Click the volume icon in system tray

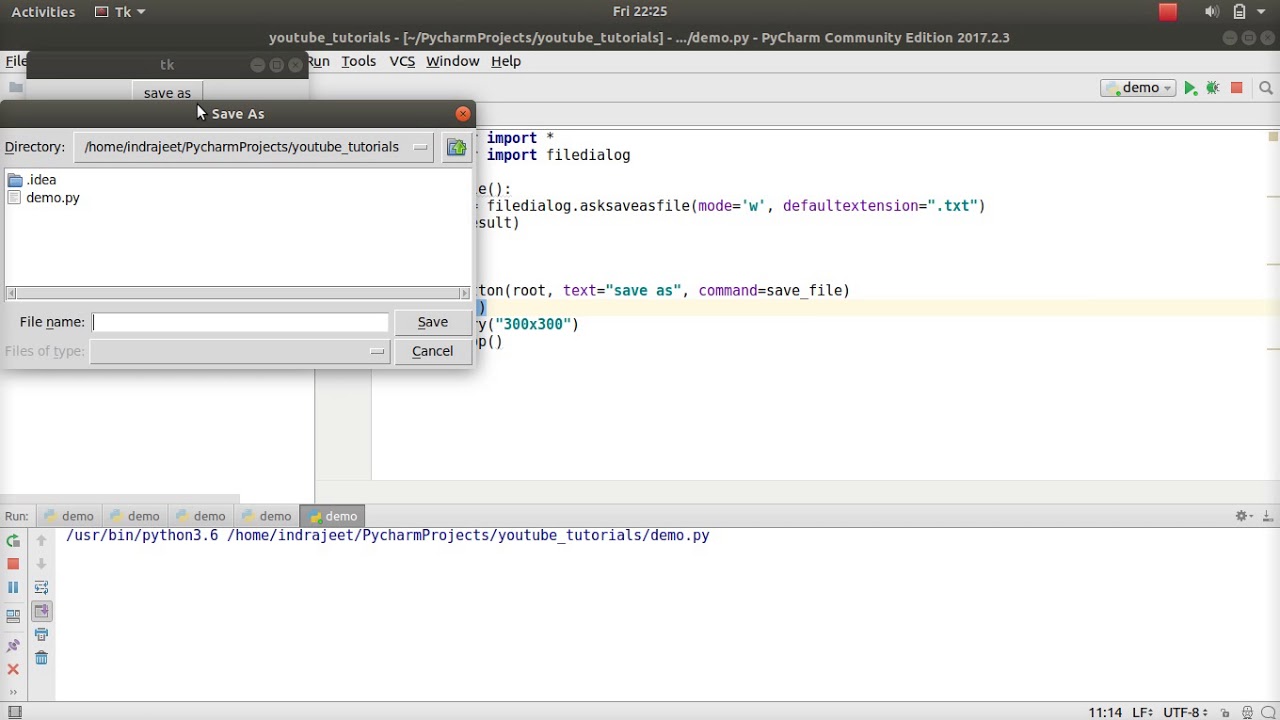(x=1212, y=12)
